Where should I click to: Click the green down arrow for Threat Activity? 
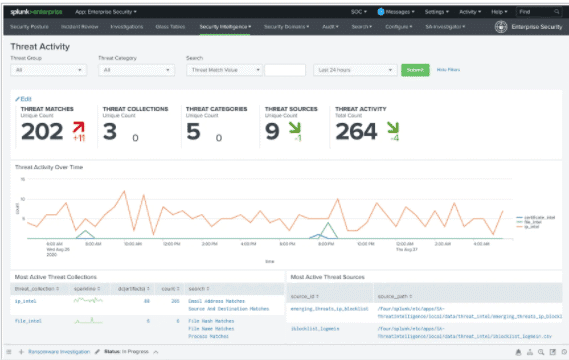(x=393, y=127)
